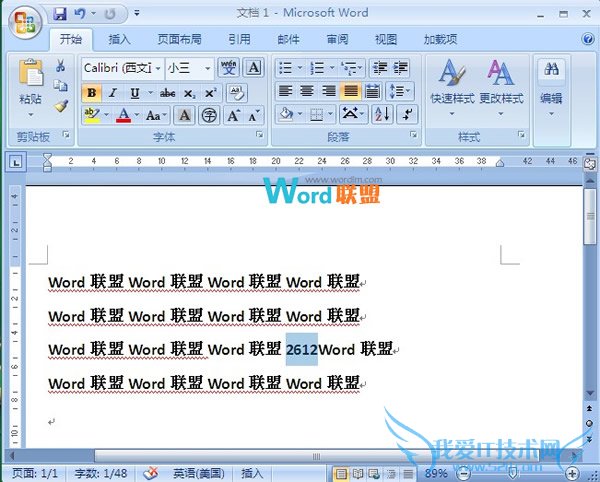Decrease paragraph indent
Screen dimensions: 600x482
[x=380, y=68]
